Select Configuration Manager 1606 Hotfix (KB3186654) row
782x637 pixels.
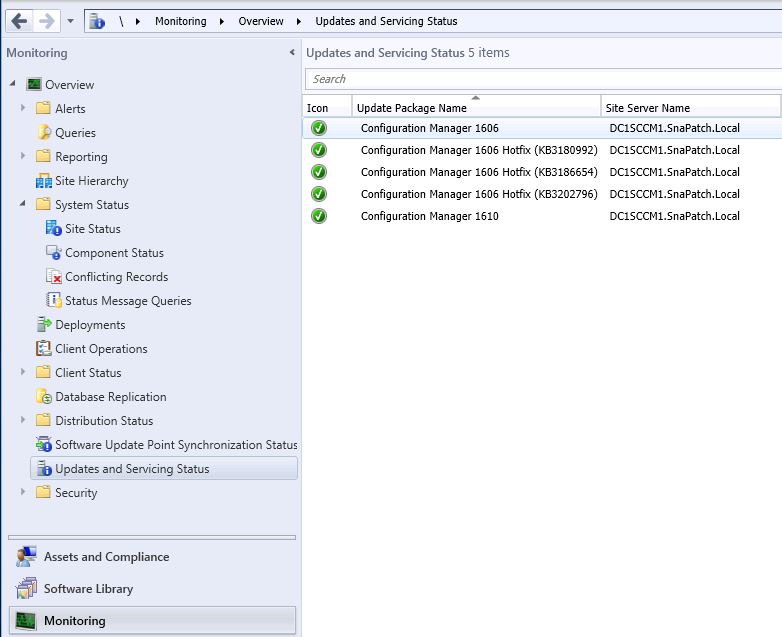tap(542, 172)
